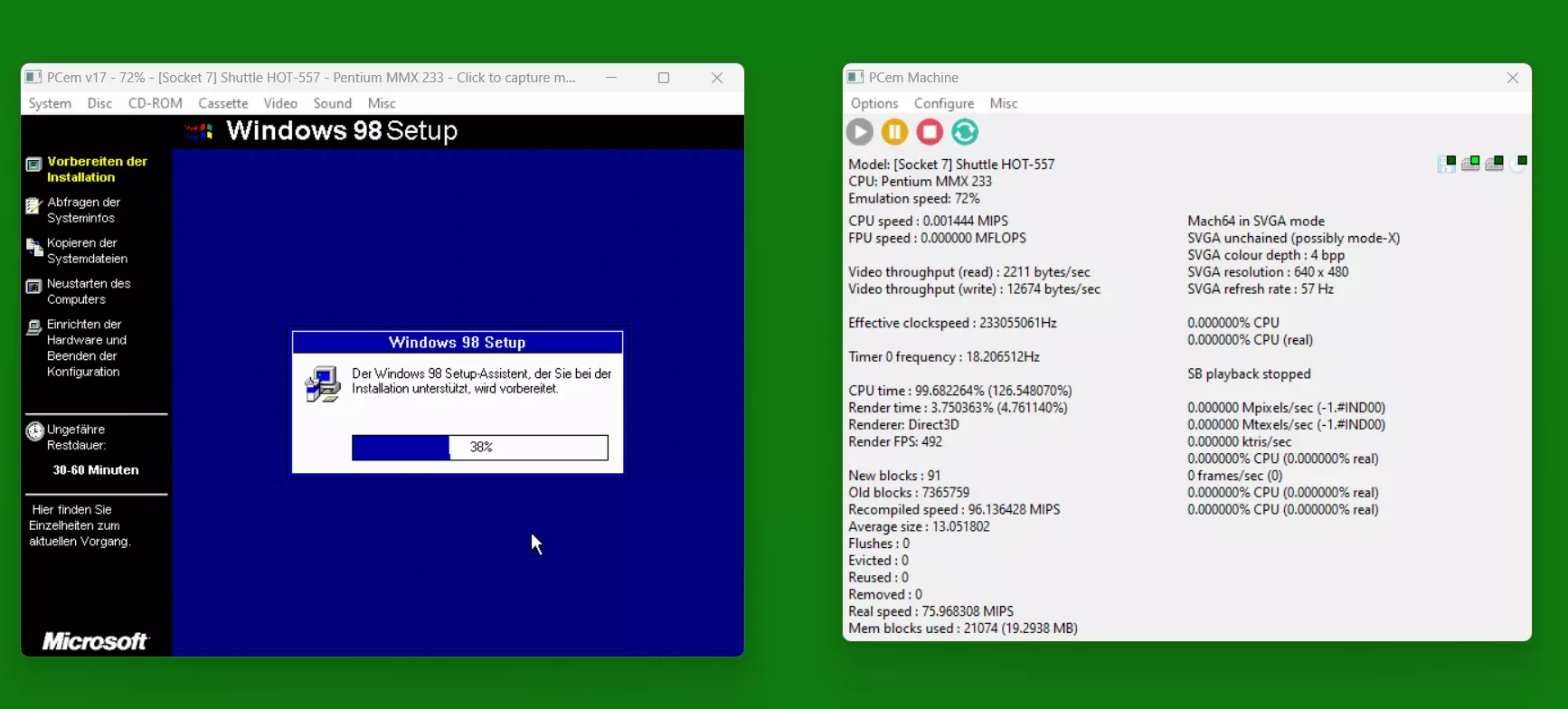Open the Misc menu in PCem v17 window
This screenshot has height=709, width=1568.
tap(382, 103)
